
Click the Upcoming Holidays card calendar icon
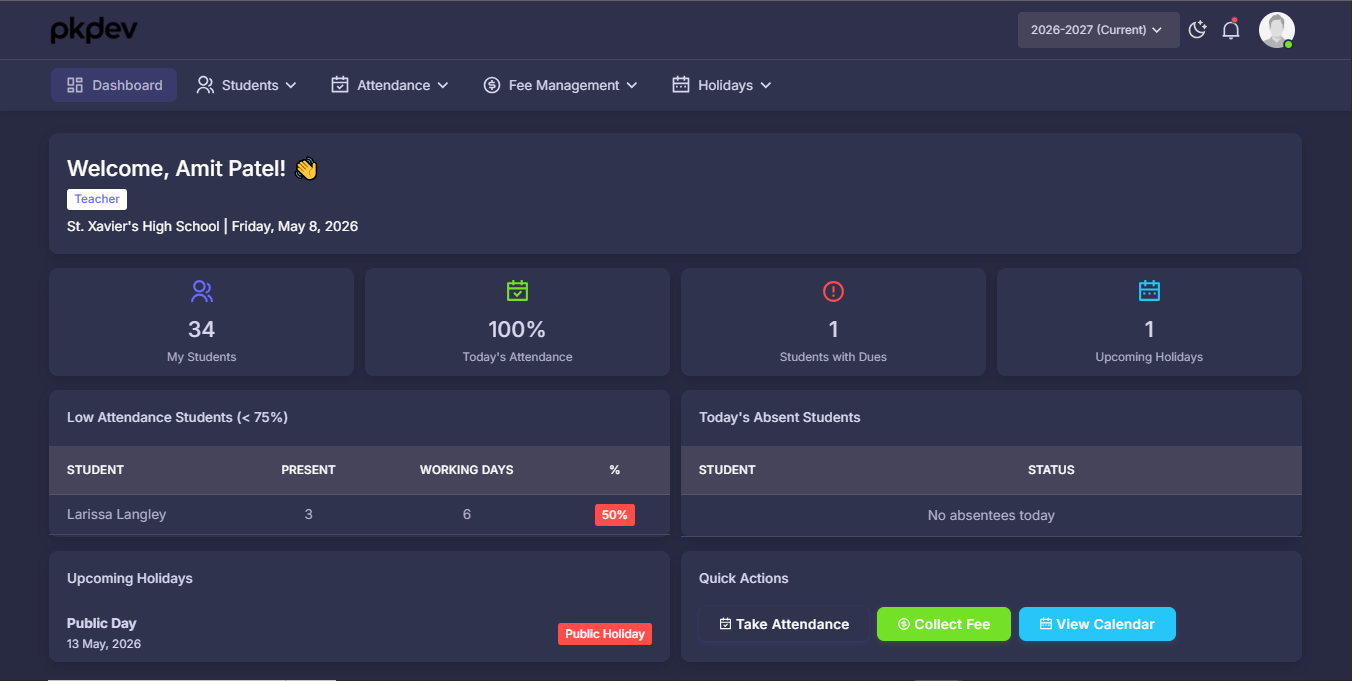[1149, 291]
